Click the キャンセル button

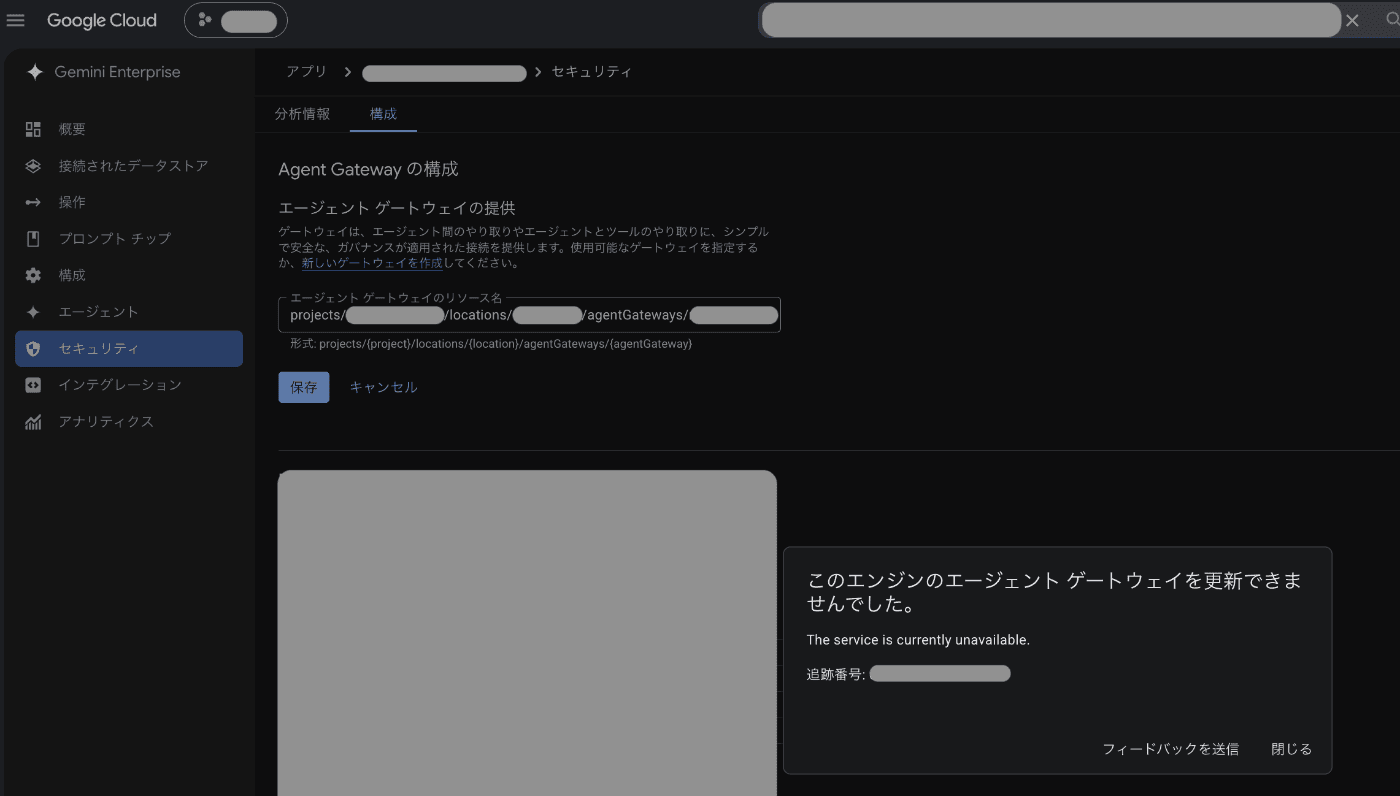coord(383,387)
